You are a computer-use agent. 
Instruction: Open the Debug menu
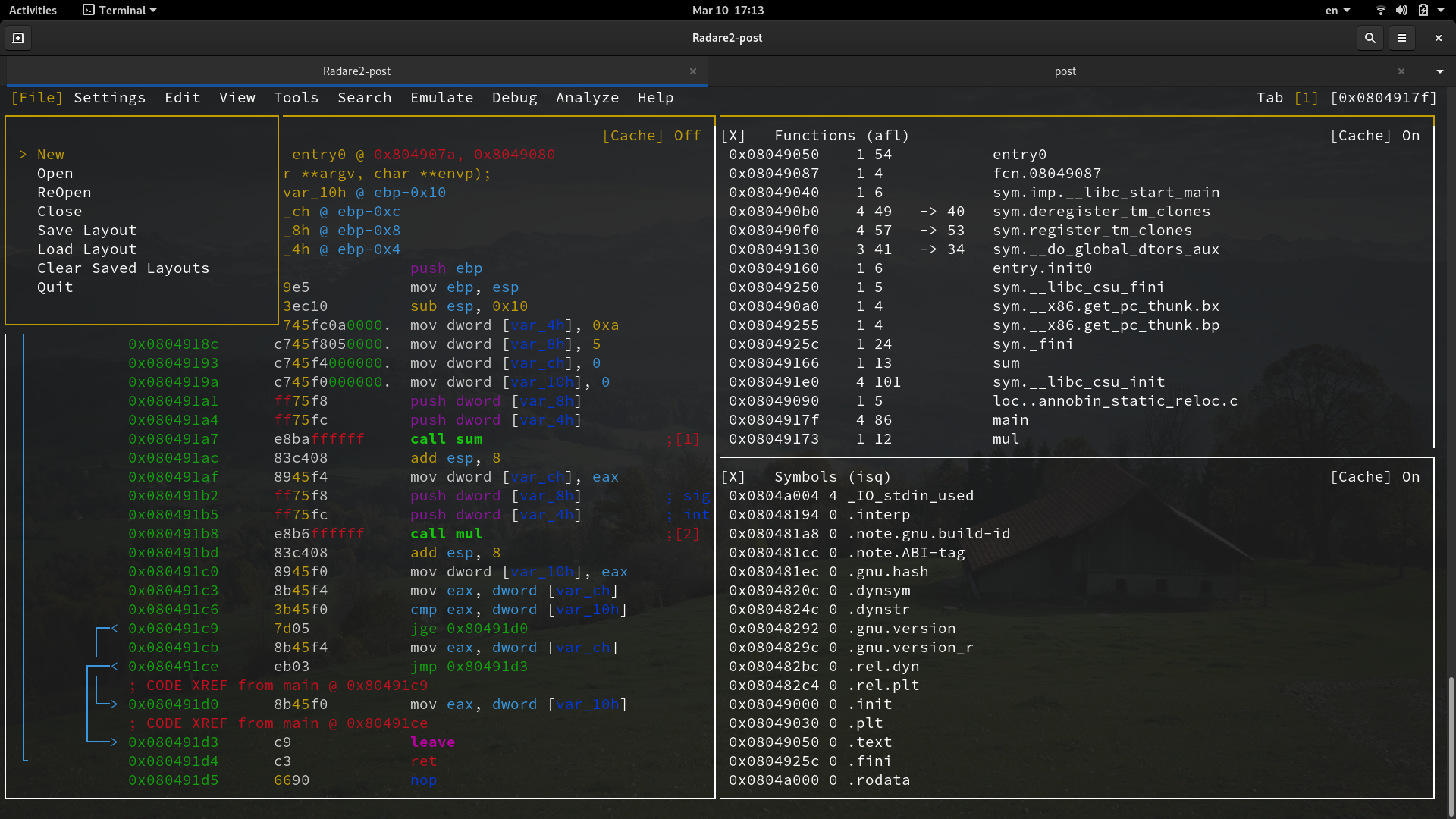tap(514, 97)
